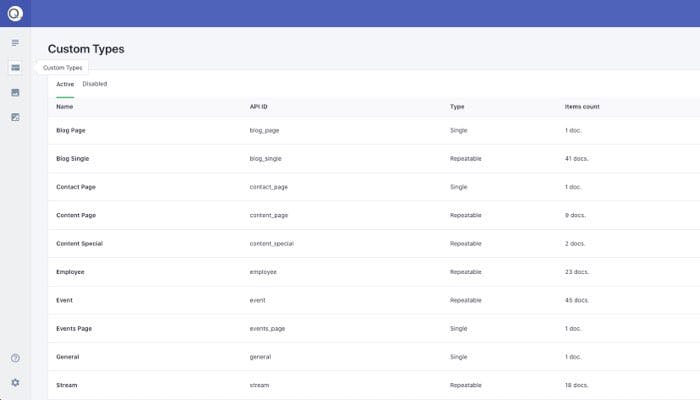Click the events_page API ID
Viewport: 700px width, 400px height.
coord(267,329)
